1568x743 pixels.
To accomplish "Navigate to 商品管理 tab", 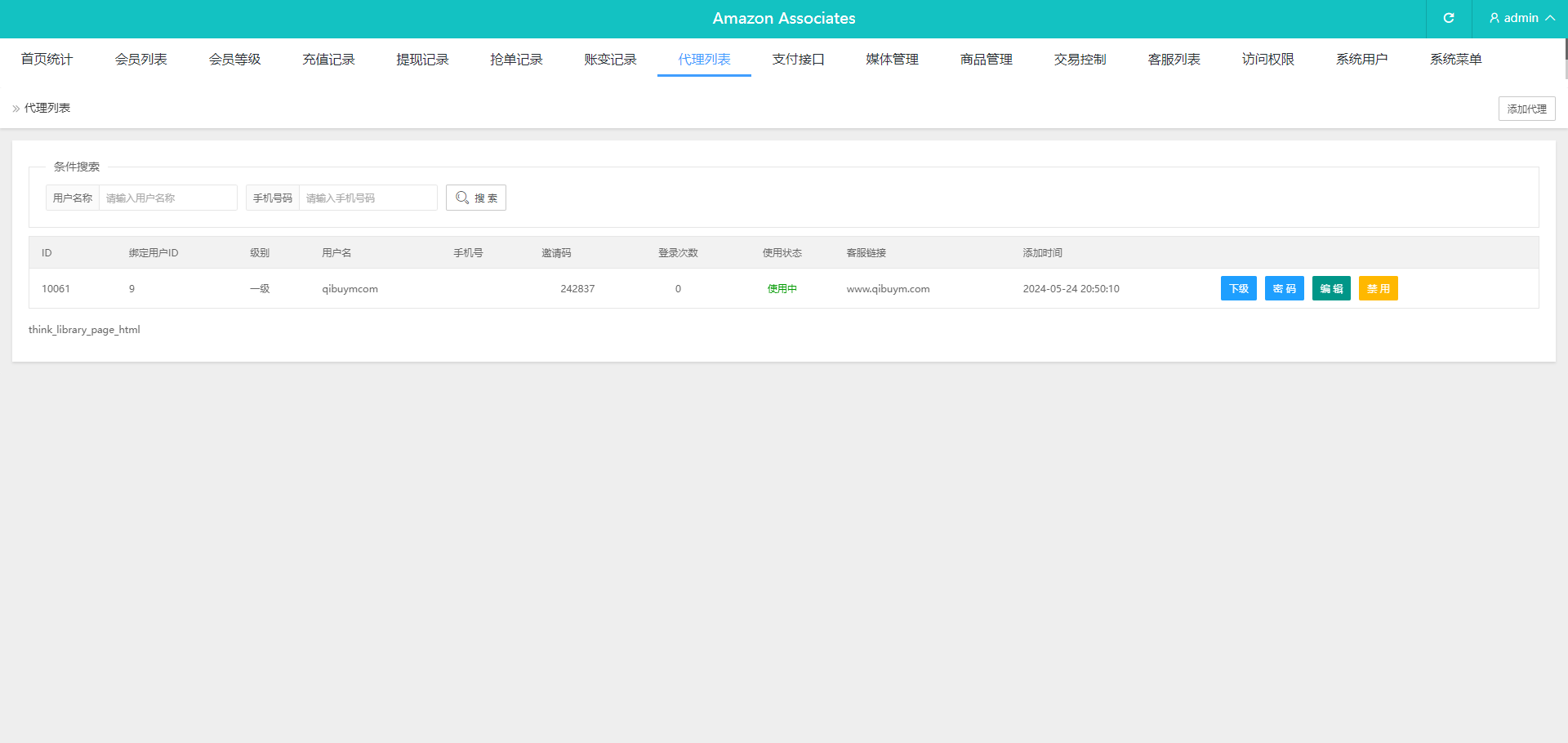I will 986,60.
